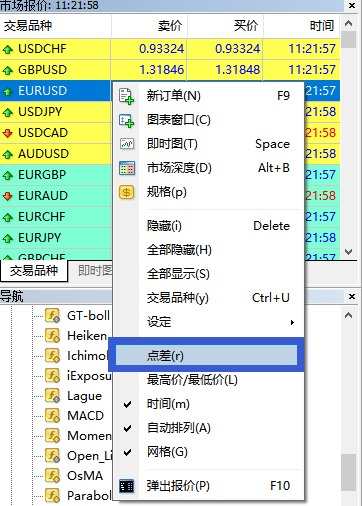362x506 pixels.
Task: Enable the 点差(r) spread column
Action: point(206,356)
